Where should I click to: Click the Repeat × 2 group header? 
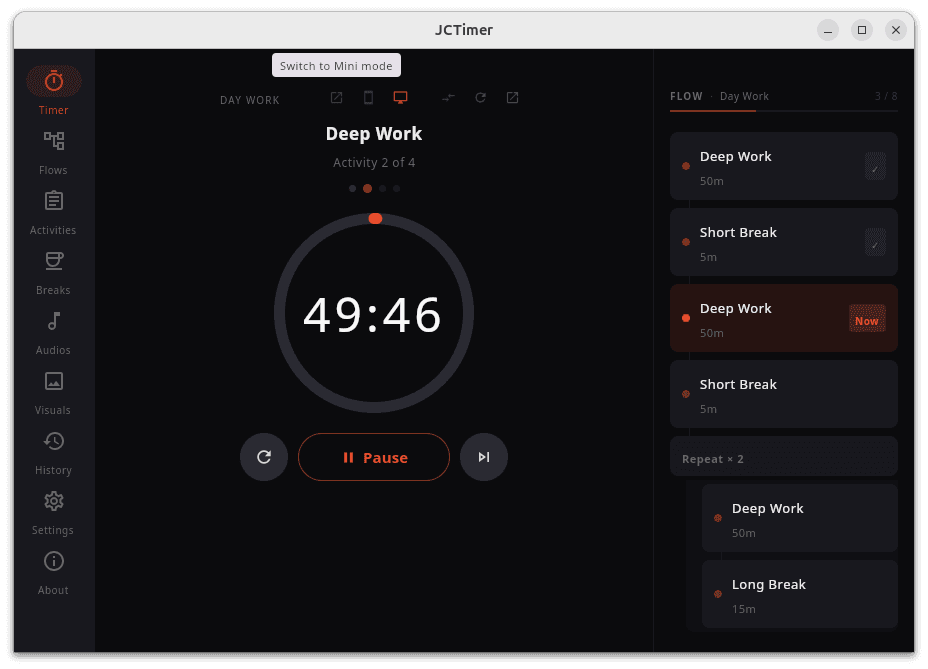click(784, 456)
